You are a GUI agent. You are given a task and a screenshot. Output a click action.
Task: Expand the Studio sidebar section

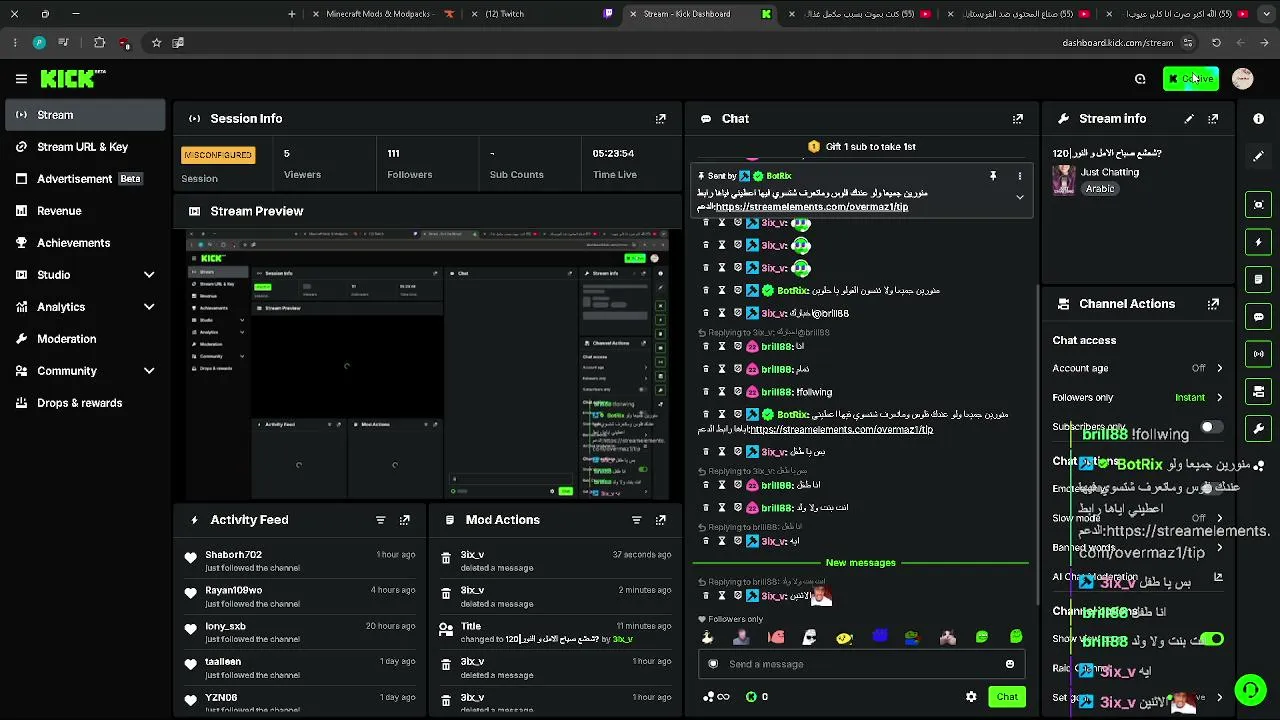(x=149, y=275)
